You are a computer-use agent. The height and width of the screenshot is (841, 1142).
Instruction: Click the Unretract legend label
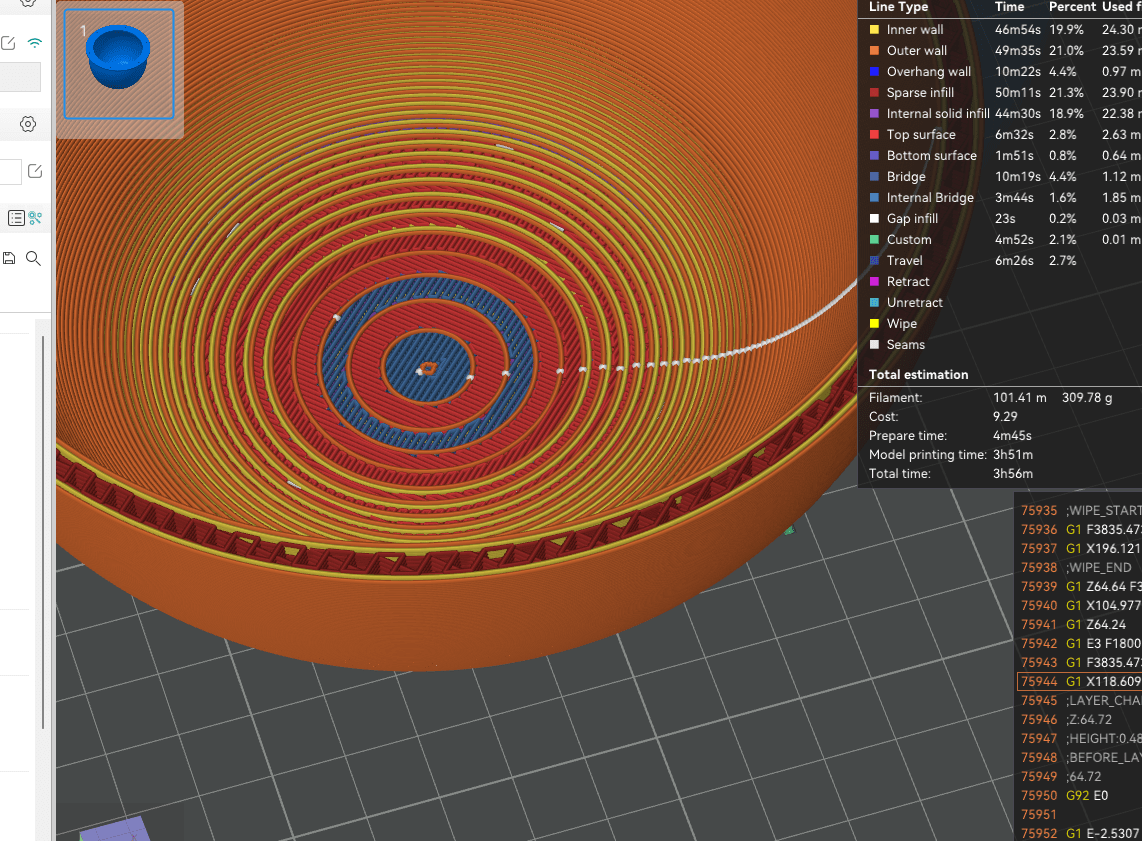[x=915, y=303]
